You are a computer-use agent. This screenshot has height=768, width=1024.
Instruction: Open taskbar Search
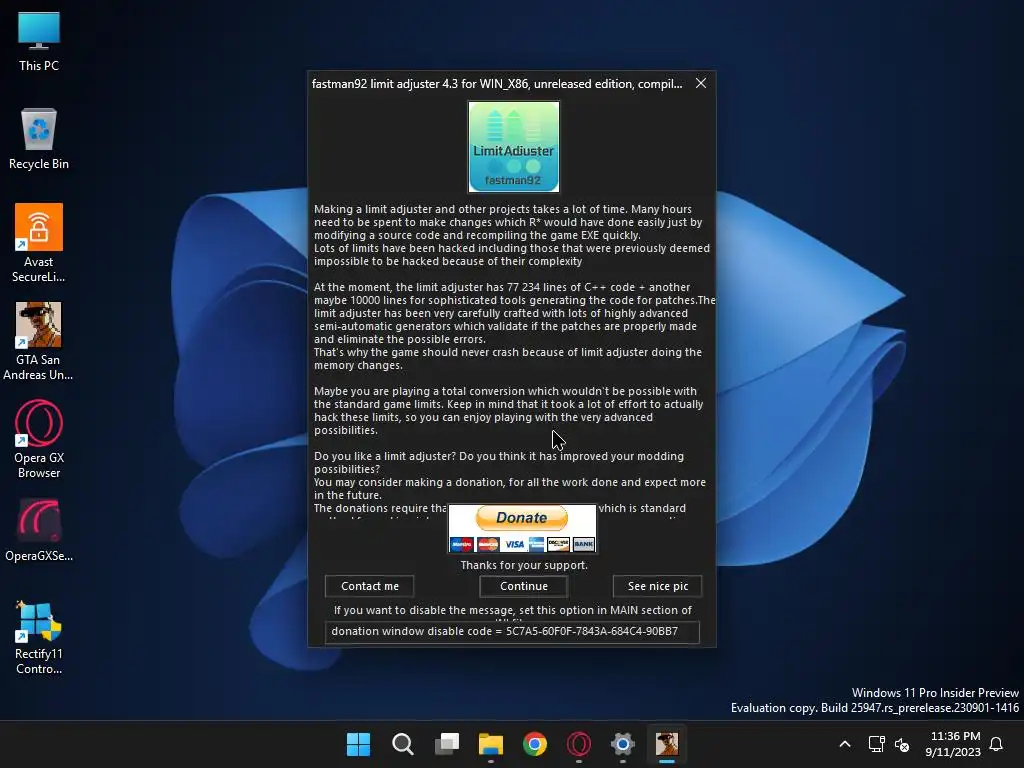pos(402,744)
